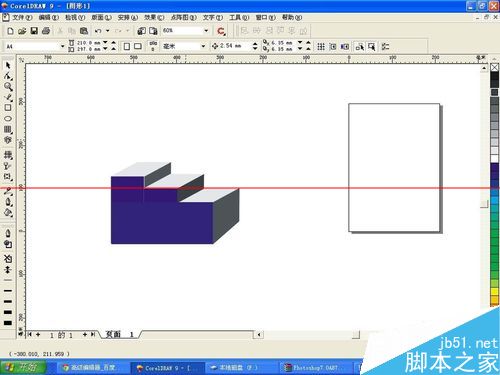This screenshot has width=500, height=375.
Task: Open the 效果(C) menu
Action: [154, 17]
